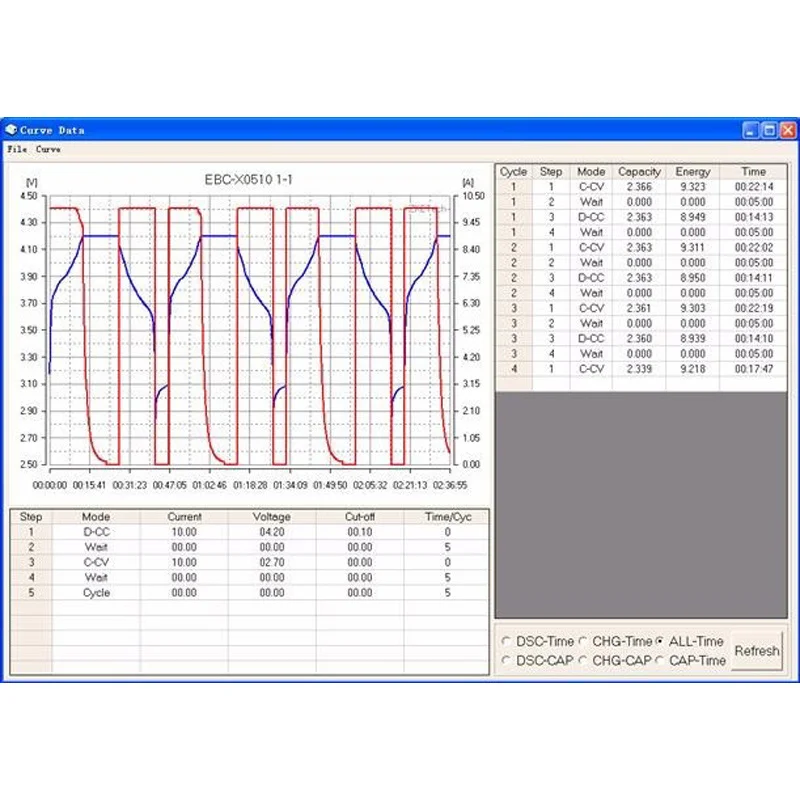
Task: Switch to the CHG-CAP radio option
Action: pyautogui.click(x=583, y=660)
